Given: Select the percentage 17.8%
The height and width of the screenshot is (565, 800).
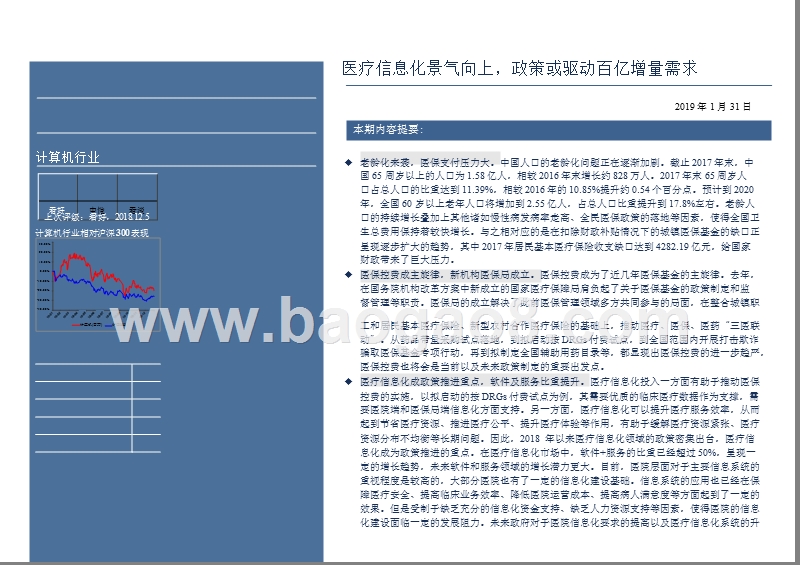Looking at the screenshot, I should [681, 204].
